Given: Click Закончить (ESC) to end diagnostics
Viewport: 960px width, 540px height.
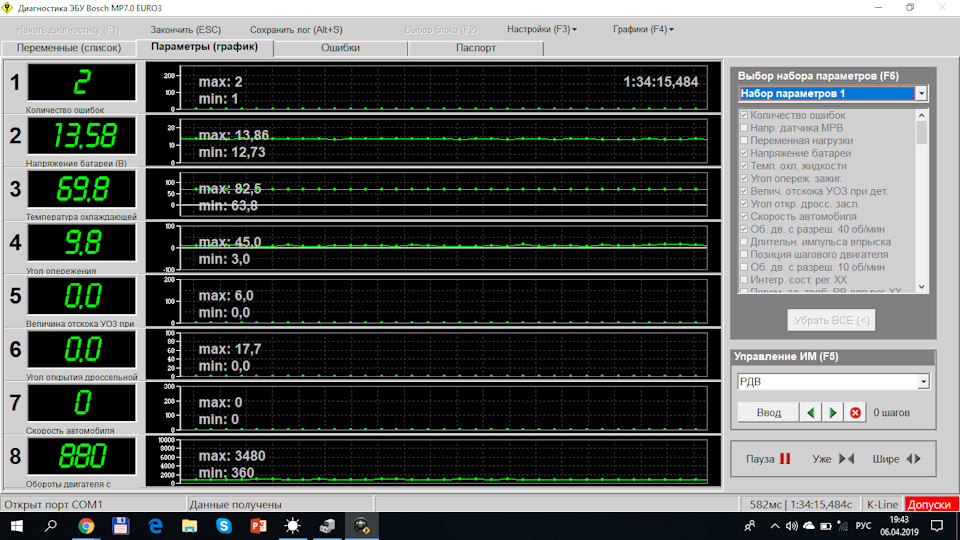Looking at the screenshot, I should coord(186,29).
